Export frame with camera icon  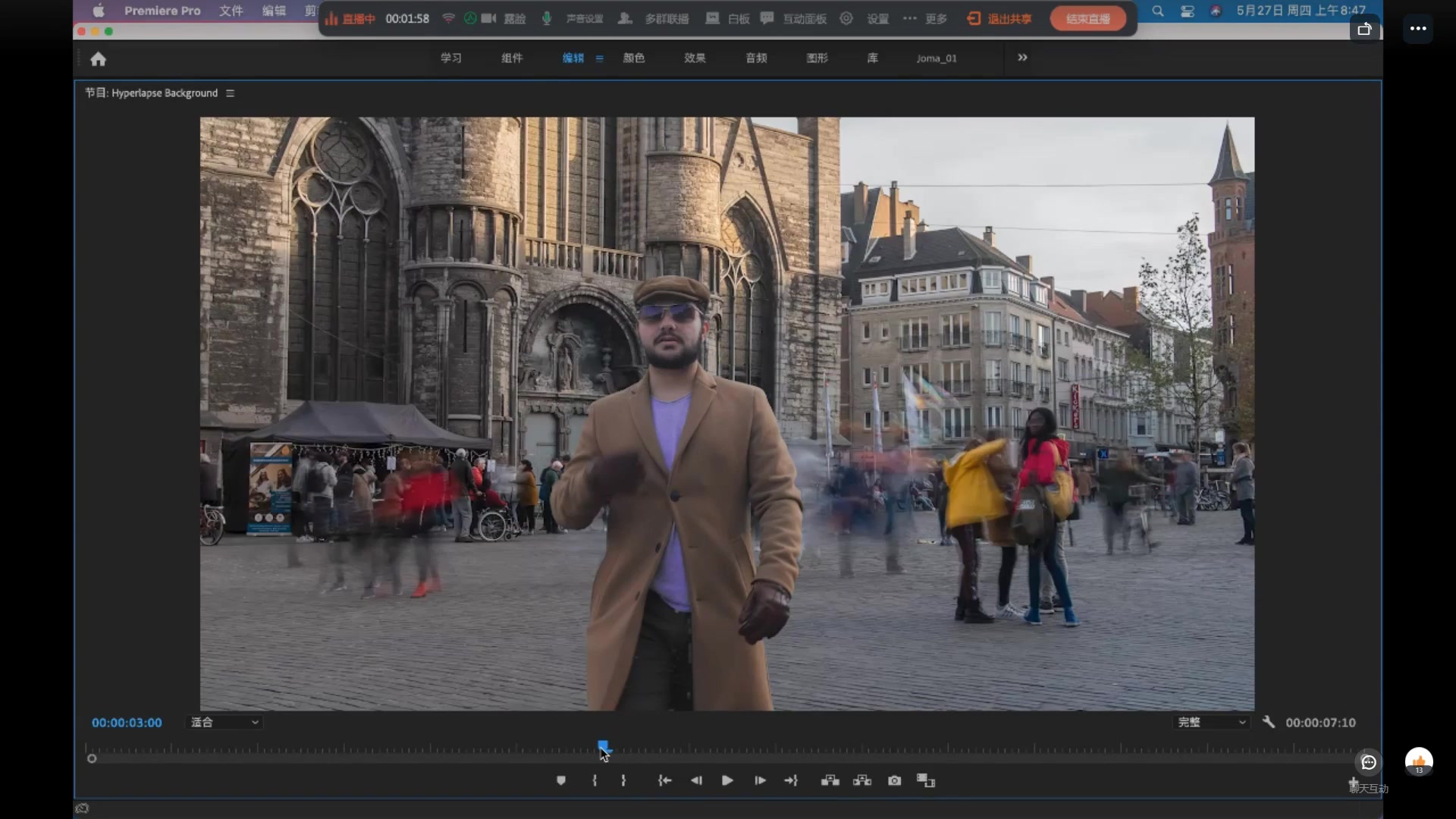[895, 780]
